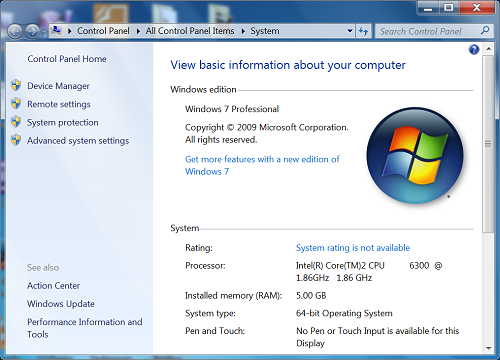Click the computer icon in address bar
The image size is (500, 360).
(56, 31)
